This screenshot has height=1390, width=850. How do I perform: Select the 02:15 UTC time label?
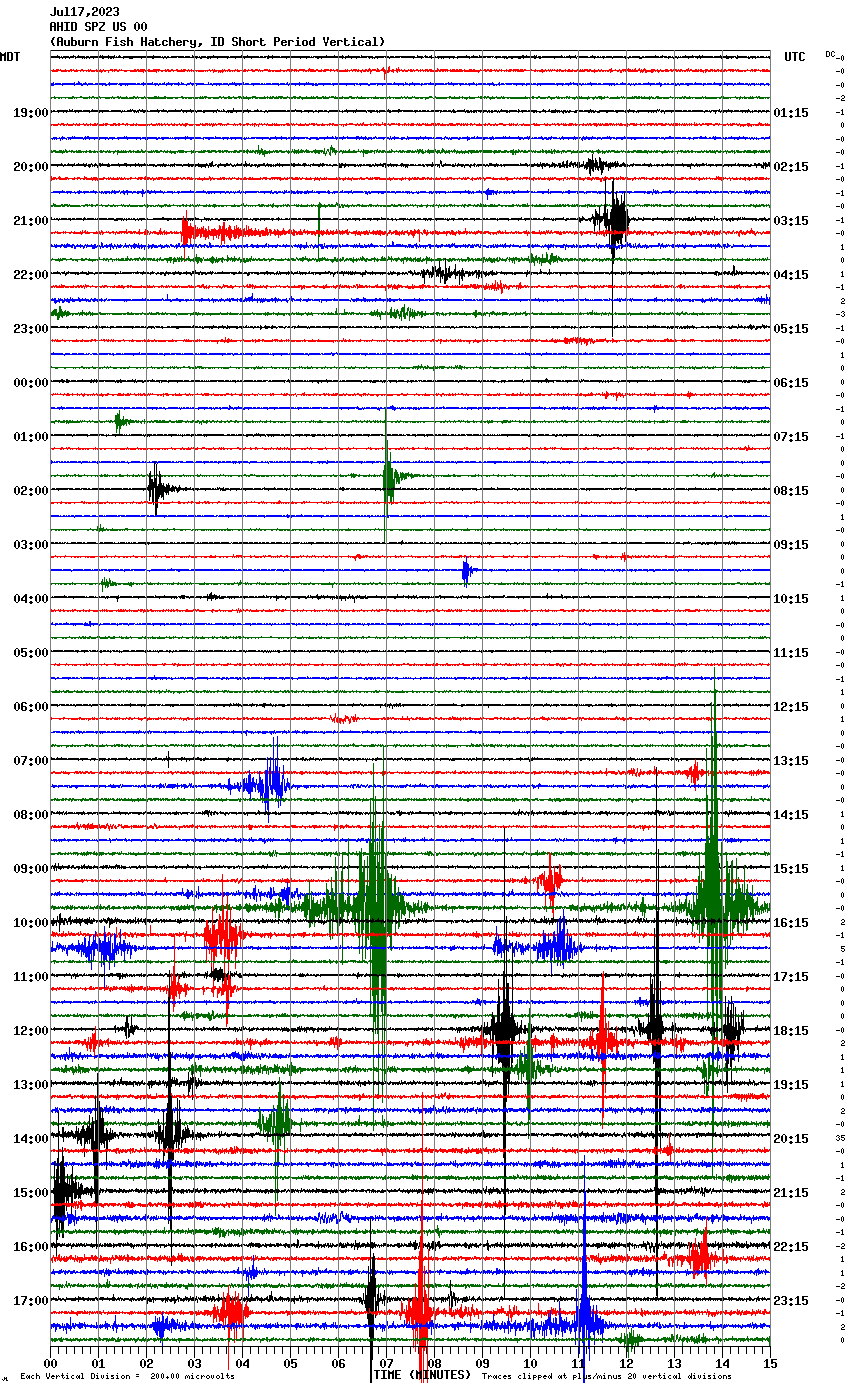click(791, 167)
